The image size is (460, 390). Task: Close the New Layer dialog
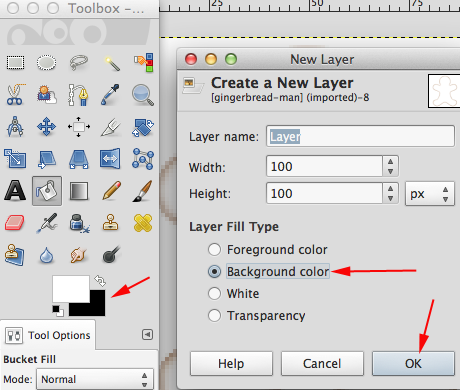pos(191,59)
